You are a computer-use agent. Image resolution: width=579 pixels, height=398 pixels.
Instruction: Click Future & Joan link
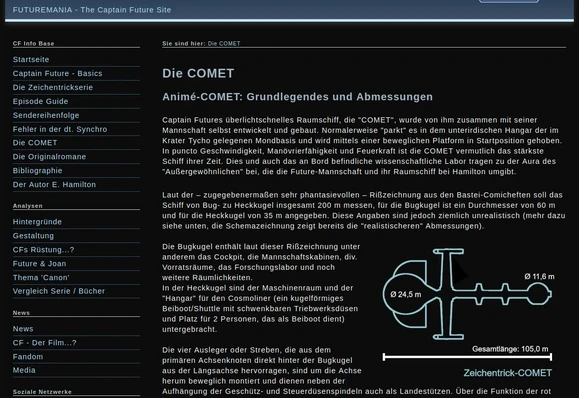(40, 264)
